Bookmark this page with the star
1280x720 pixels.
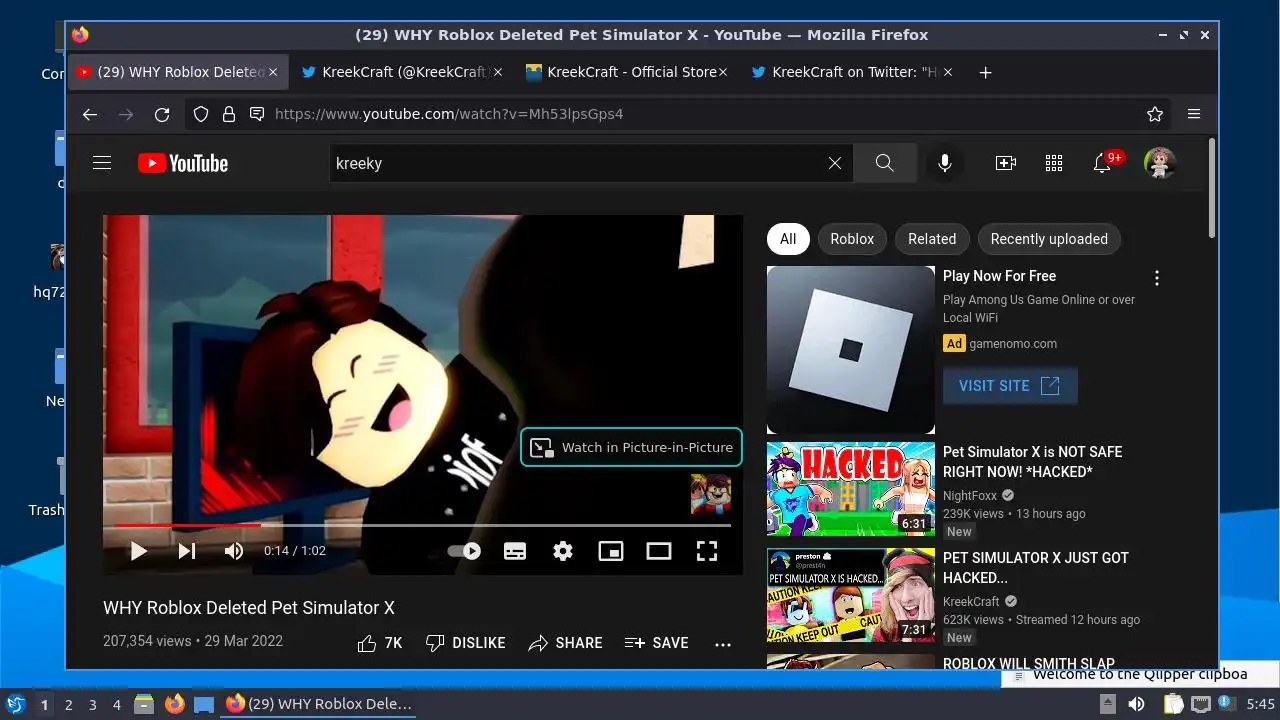click(1155, 114)
